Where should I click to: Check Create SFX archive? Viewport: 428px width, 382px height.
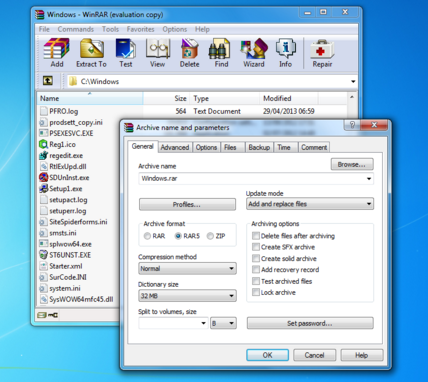(x=256, y=247)
